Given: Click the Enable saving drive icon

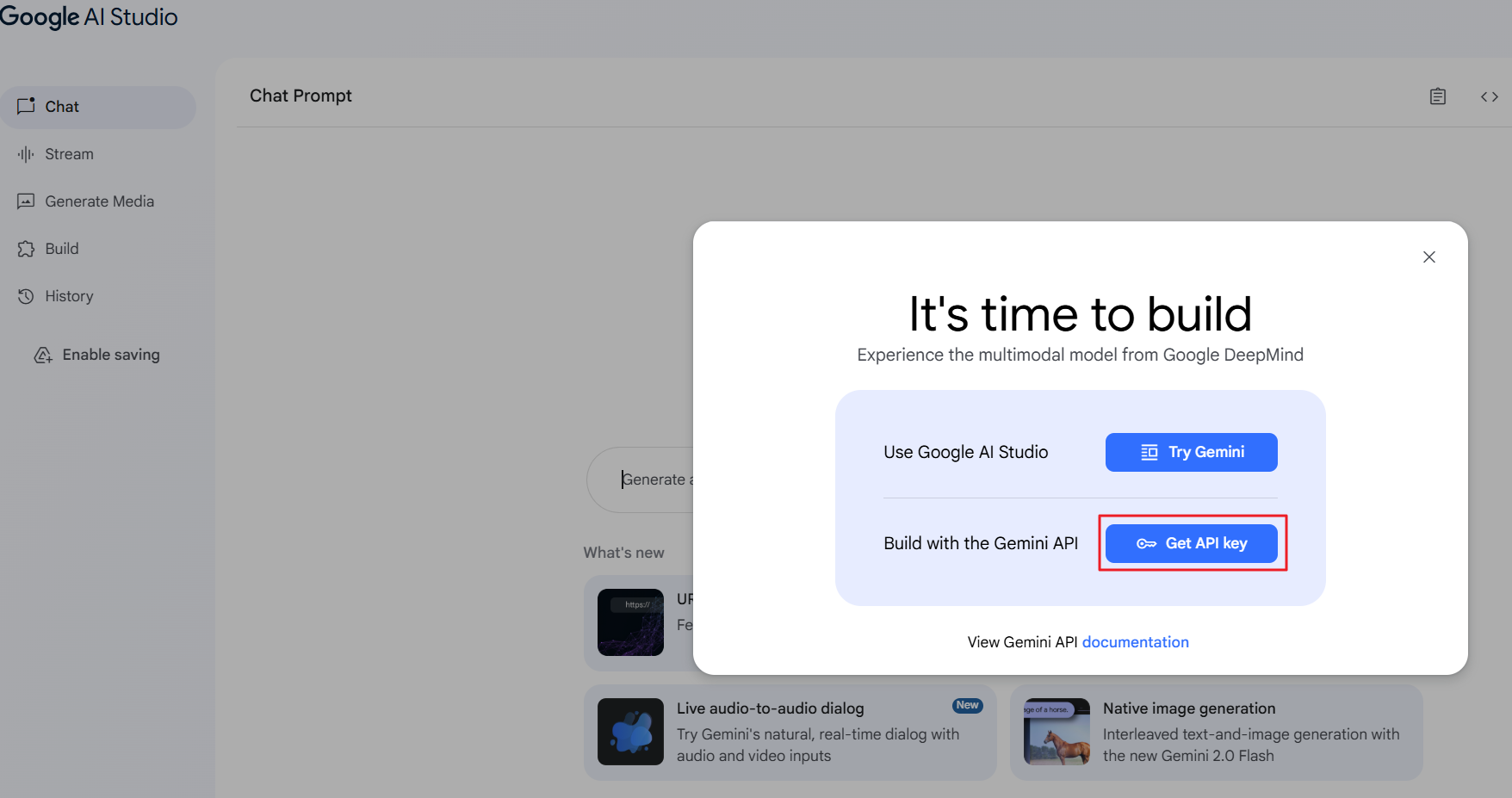Looking at the screenshot, I should [x=43, y=355].
